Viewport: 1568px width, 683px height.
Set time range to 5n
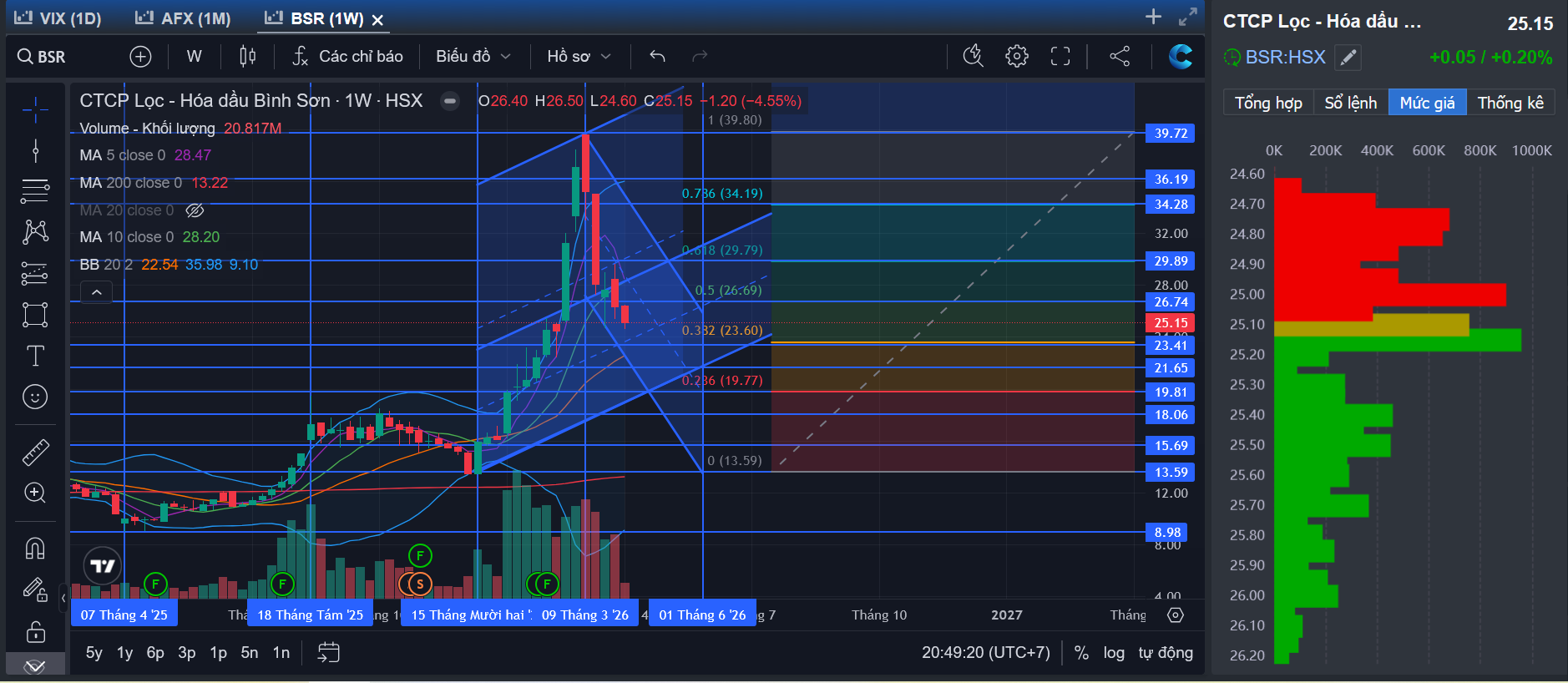250,653
